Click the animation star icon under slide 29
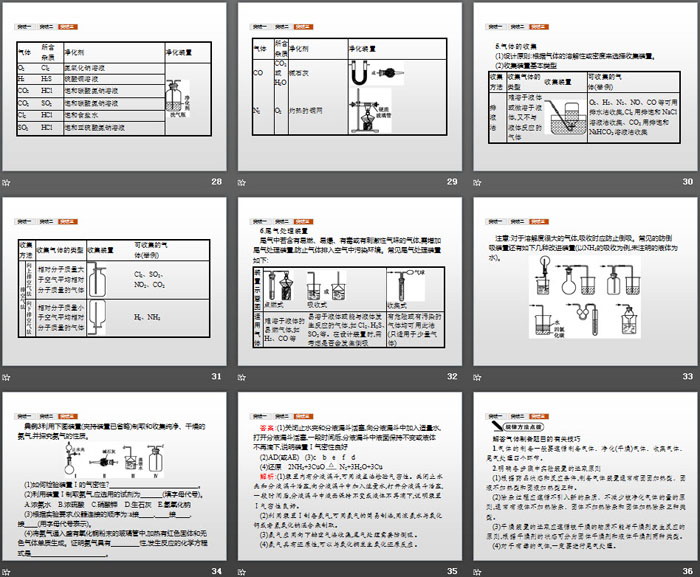 coord(243,182)
